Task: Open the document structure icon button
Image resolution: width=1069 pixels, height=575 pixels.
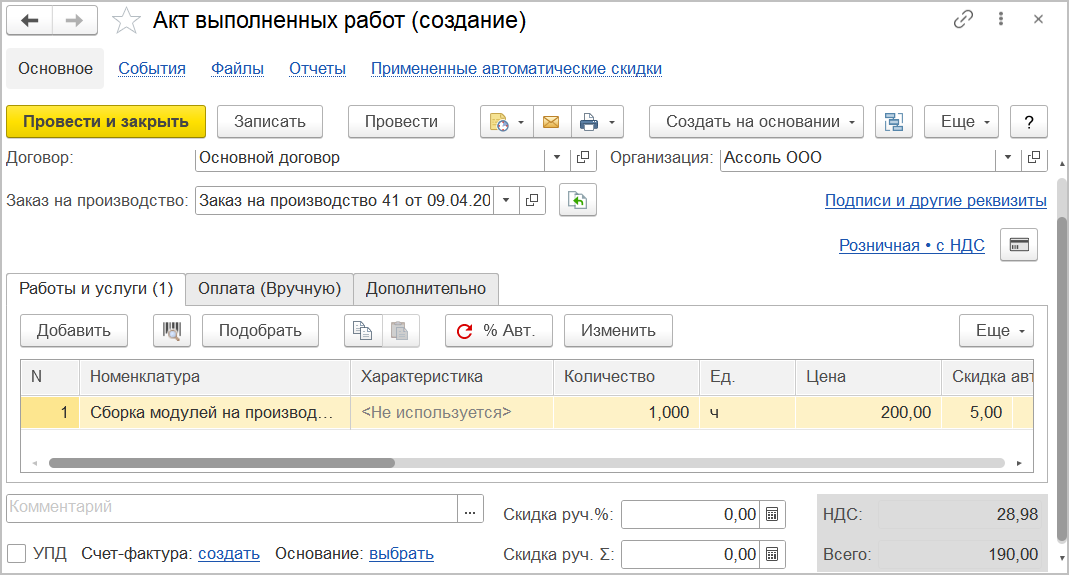Action: 894,122
